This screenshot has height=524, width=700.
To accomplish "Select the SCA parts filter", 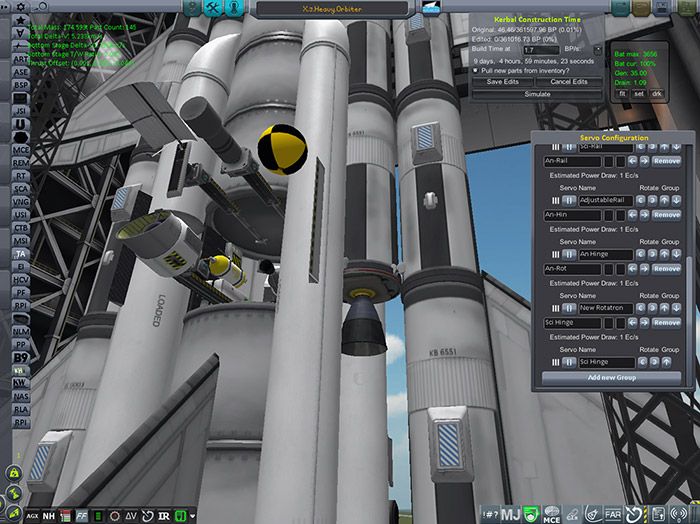I will coord(21,189).
